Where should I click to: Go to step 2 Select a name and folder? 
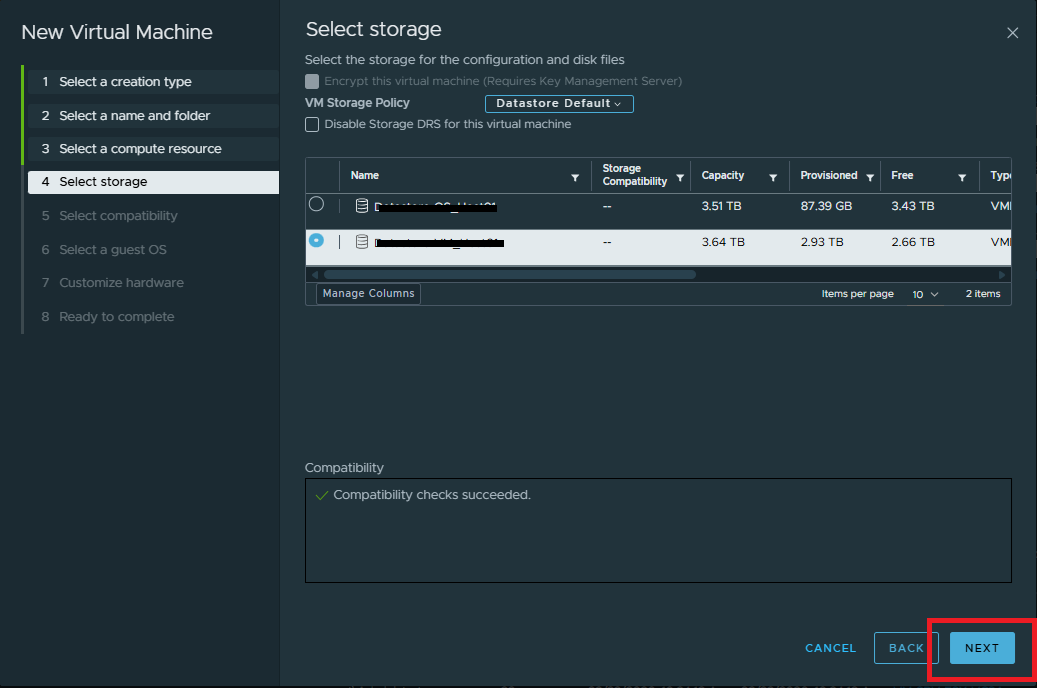click(x=134, y=116)
